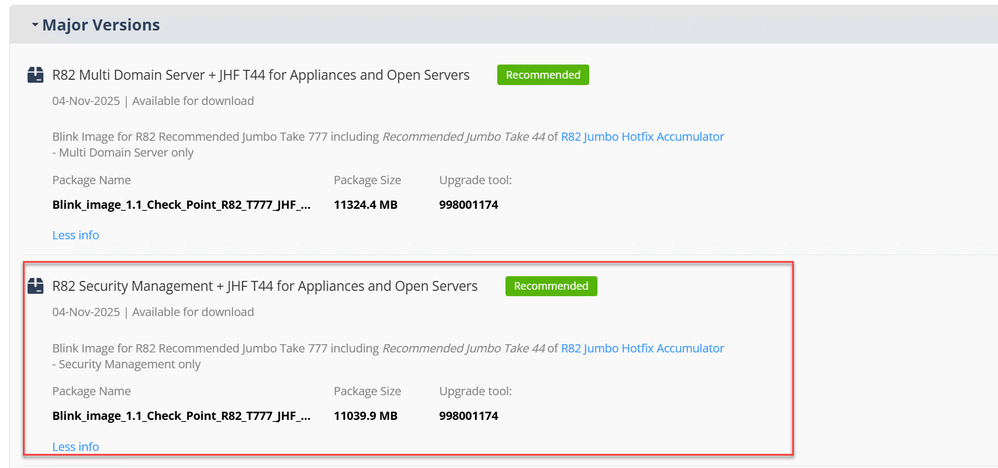Open R82 Multi Domain Server title
The height and width of the screenshot is (468, 998).
(x=260, y=75)
